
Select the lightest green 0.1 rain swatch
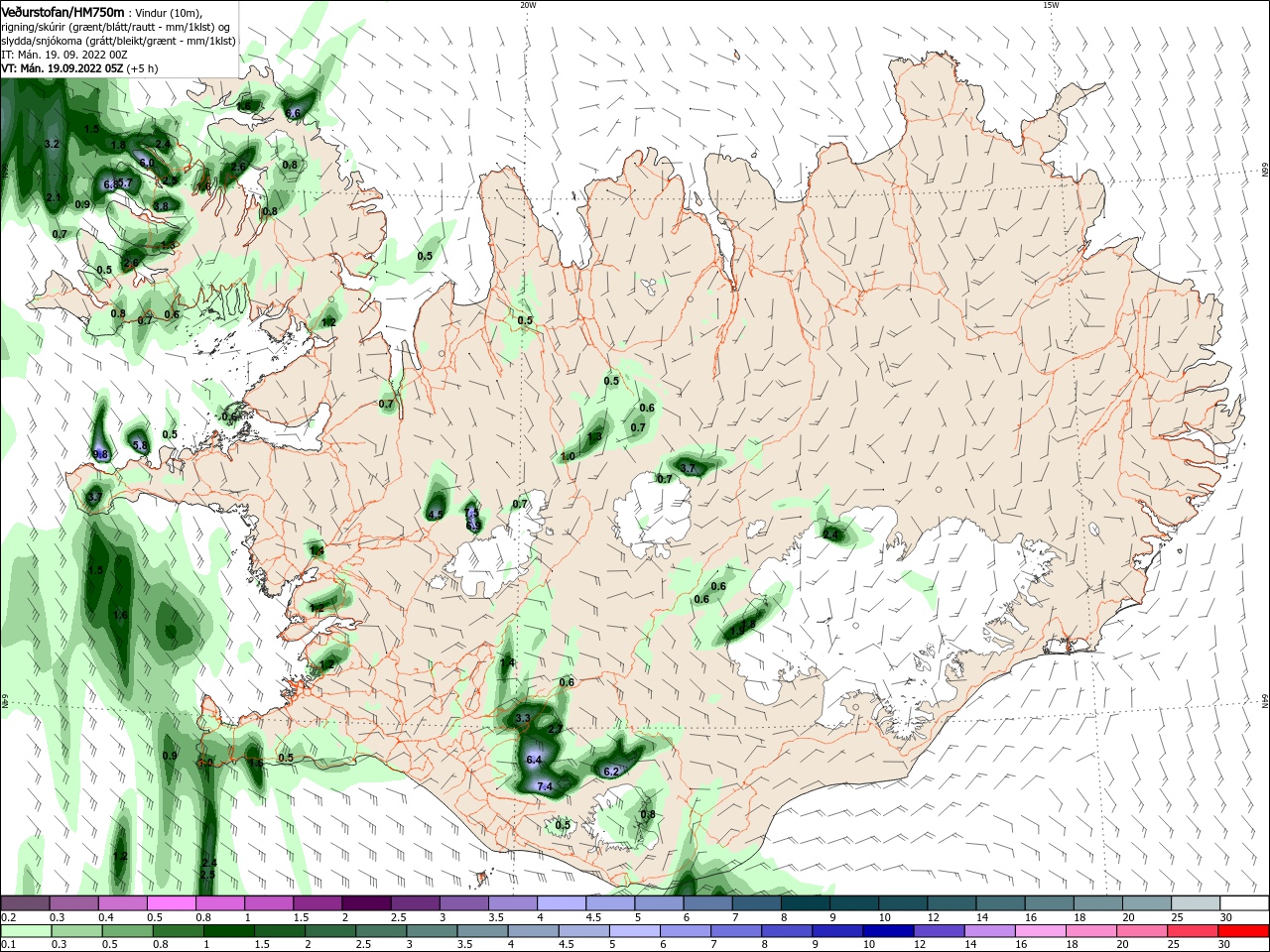pos(25,931)
